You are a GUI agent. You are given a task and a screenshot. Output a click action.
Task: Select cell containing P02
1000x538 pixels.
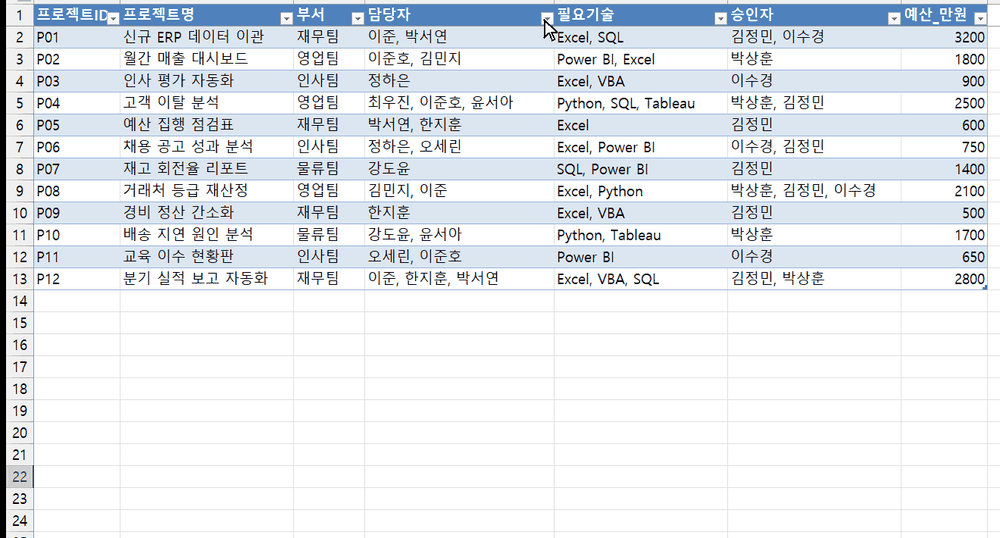[77, 59]
